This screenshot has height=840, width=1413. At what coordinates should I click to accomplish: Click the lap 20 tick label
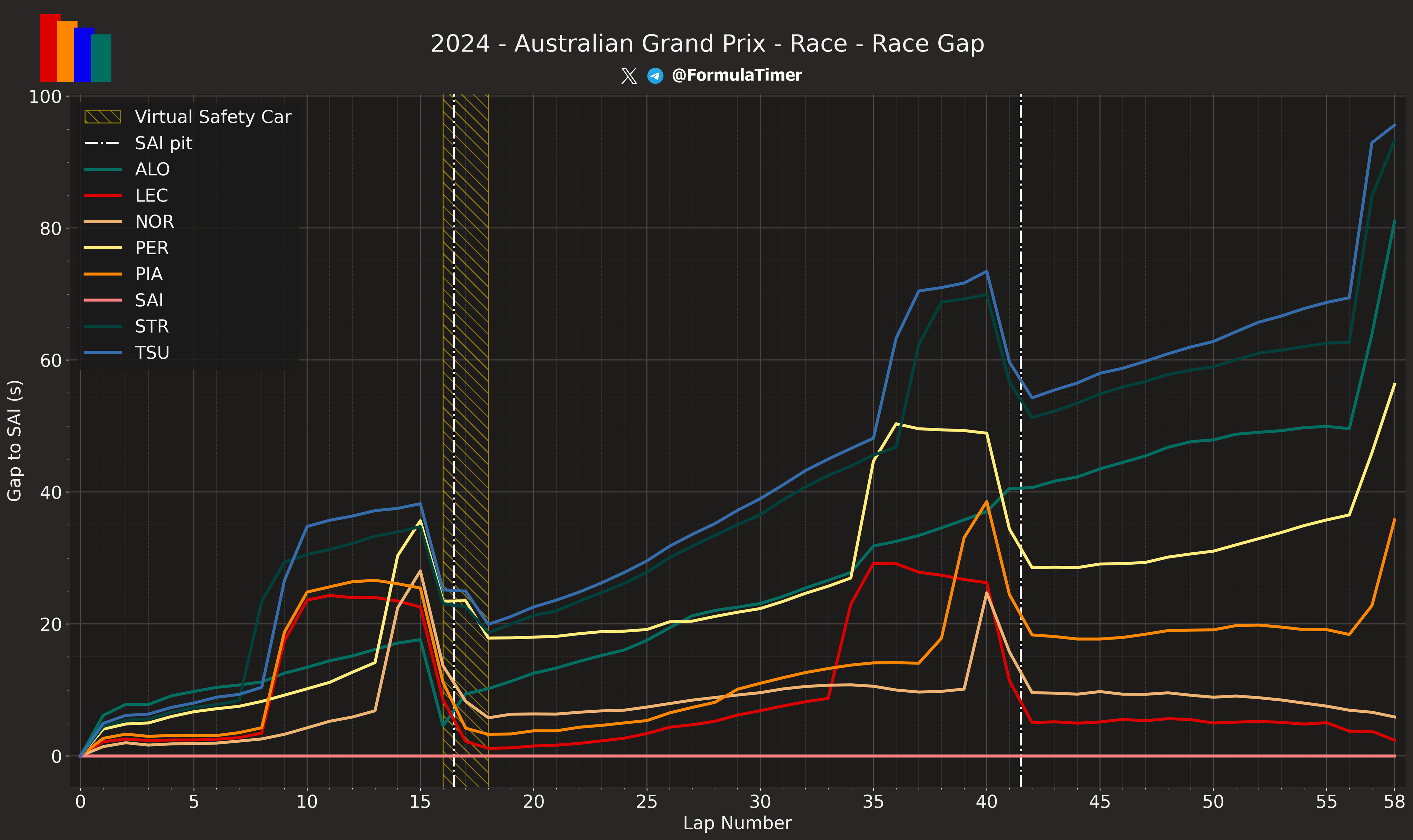tap(533, 801)
